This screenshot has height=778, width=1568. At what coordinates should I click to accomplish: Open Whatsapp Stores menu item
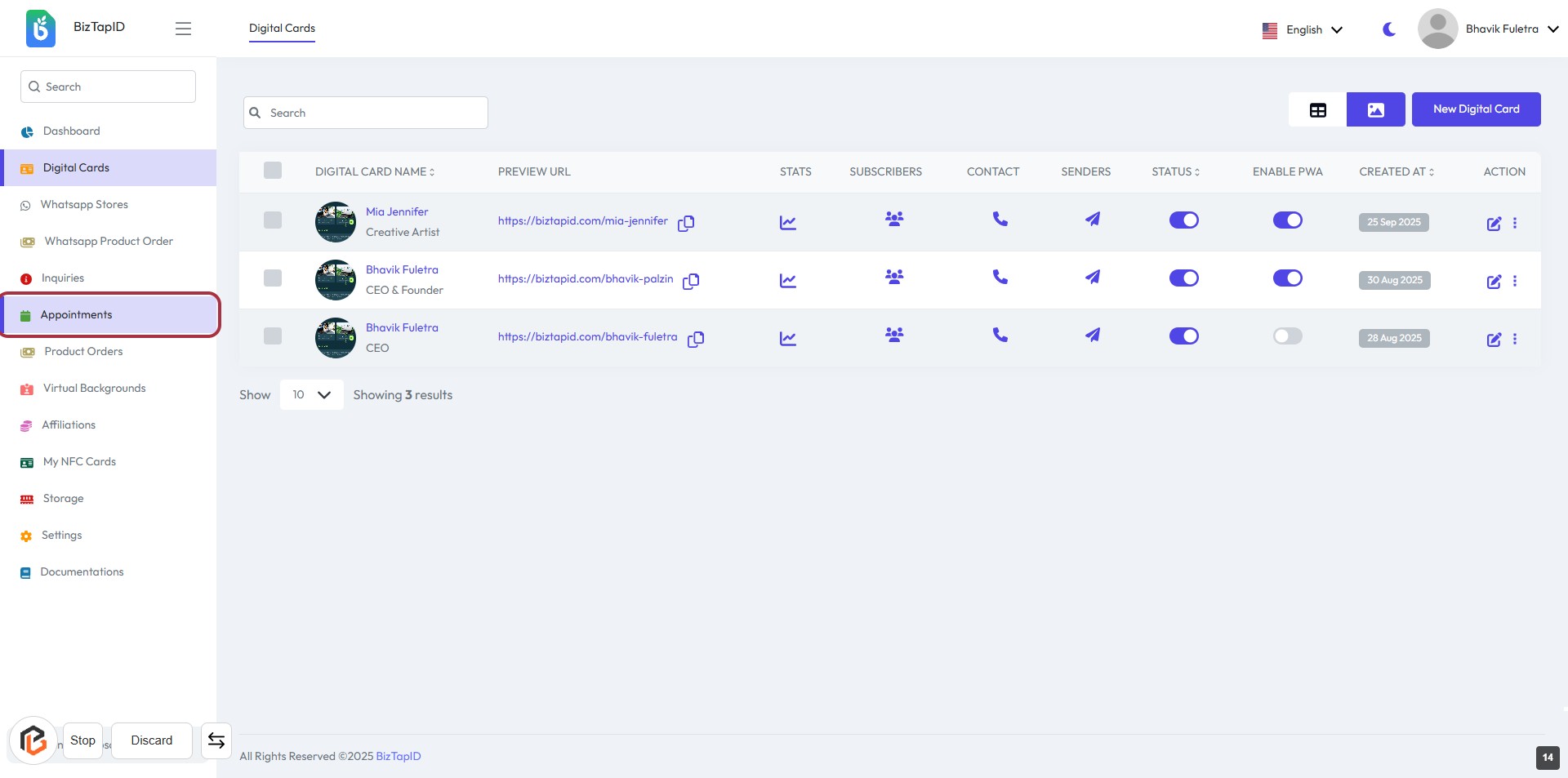tap(84, 205)
